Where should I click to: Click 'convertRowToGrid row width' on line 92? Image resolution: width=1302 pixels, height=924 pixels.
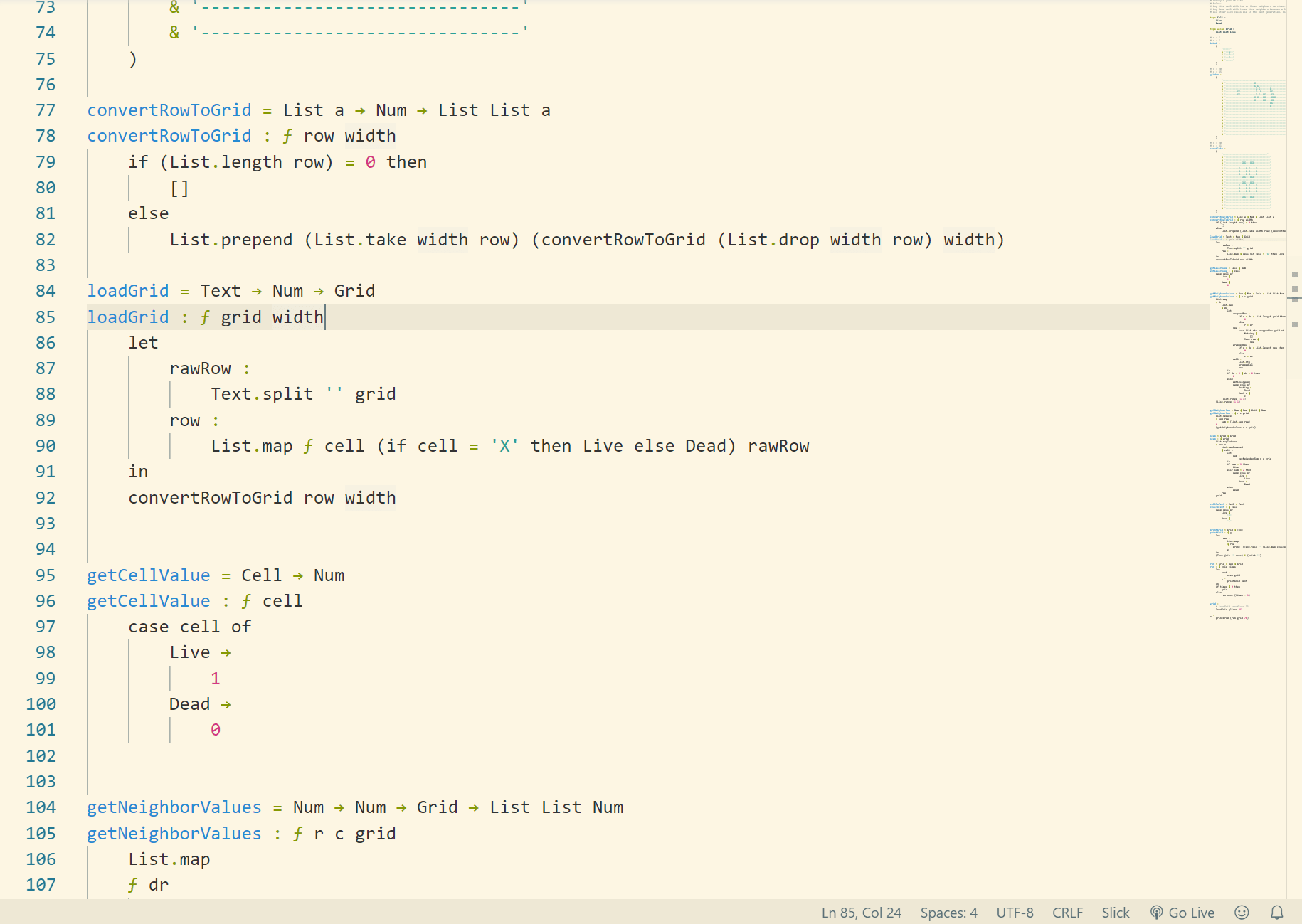pos(262,498)
